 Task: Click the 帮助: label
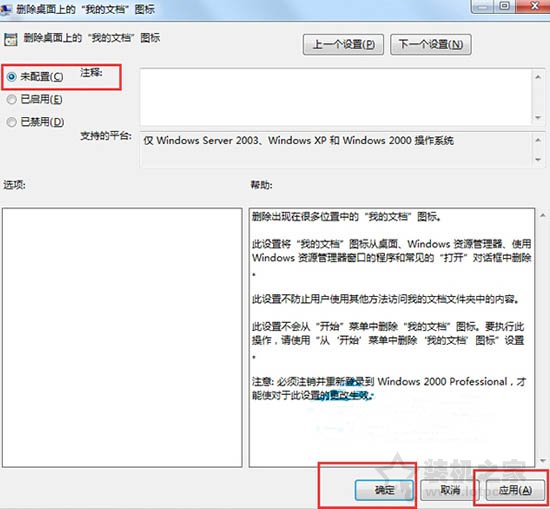pyautogui.click(x=261, y=185)
